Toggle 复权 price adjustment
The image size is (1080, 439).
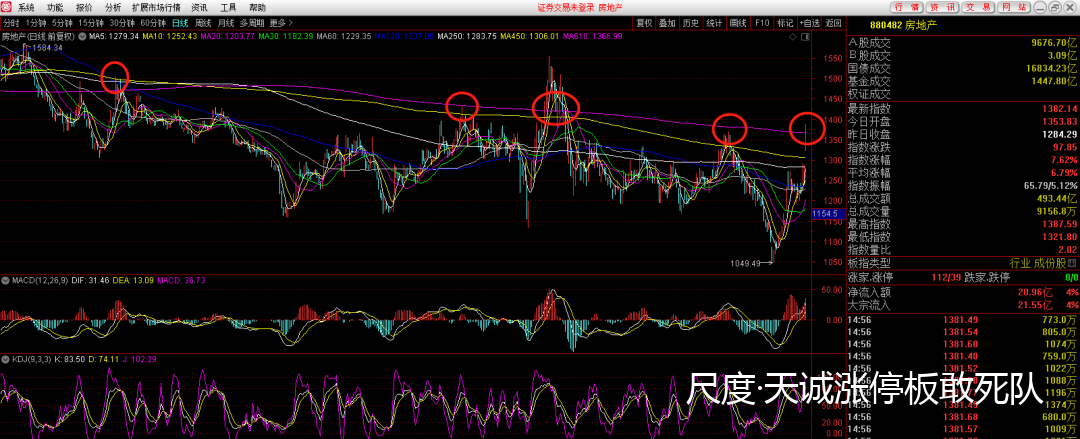pos(644,22)
